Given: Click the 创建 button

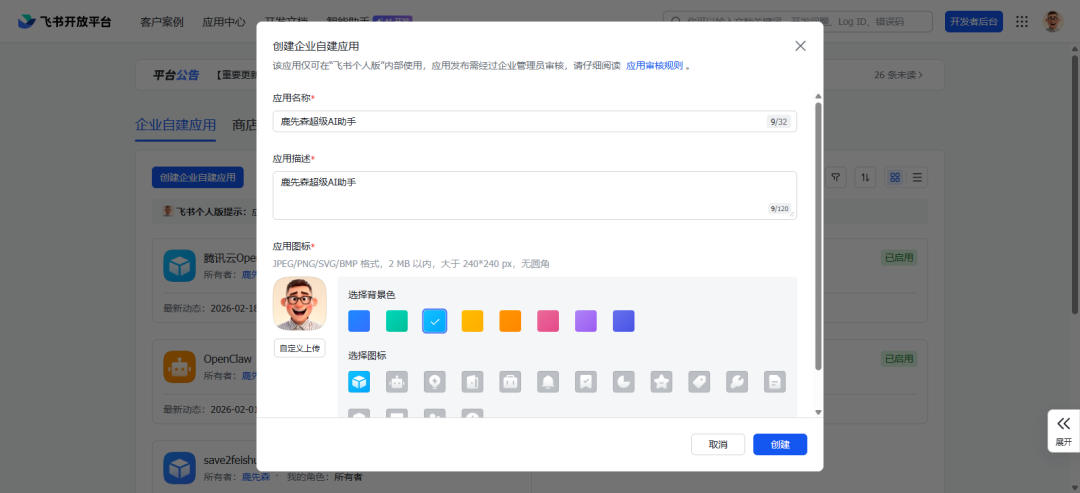Looking at the screenshot, I should click(780, 445).
